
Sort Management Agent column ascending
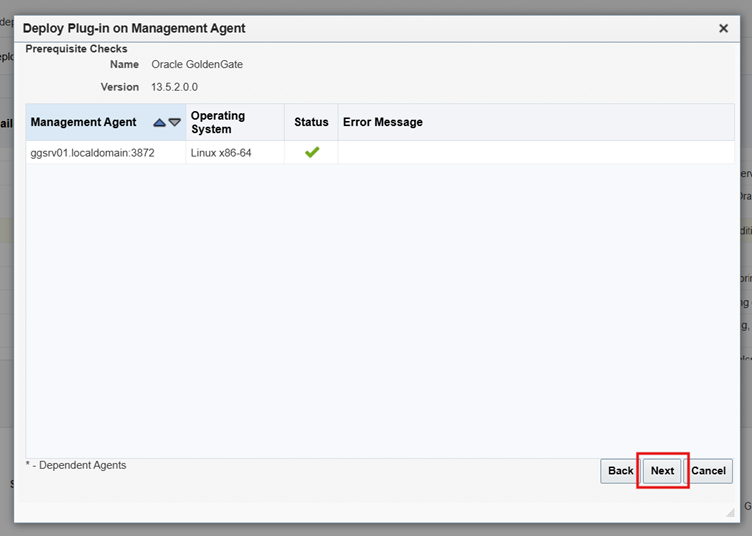[x=159, y=122]
